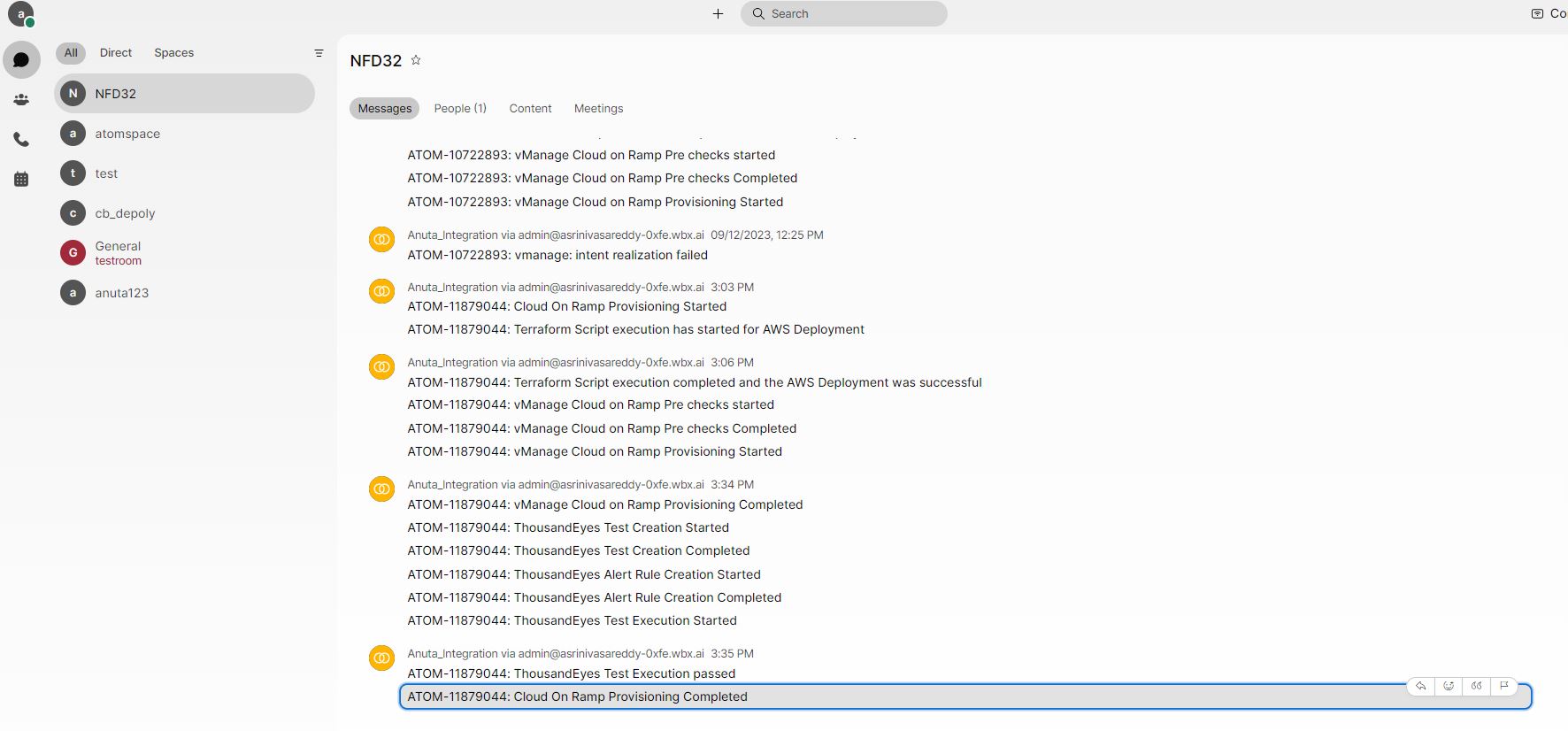
Task: Click the 3:06 PM timestamp
Action: (732, 362)
